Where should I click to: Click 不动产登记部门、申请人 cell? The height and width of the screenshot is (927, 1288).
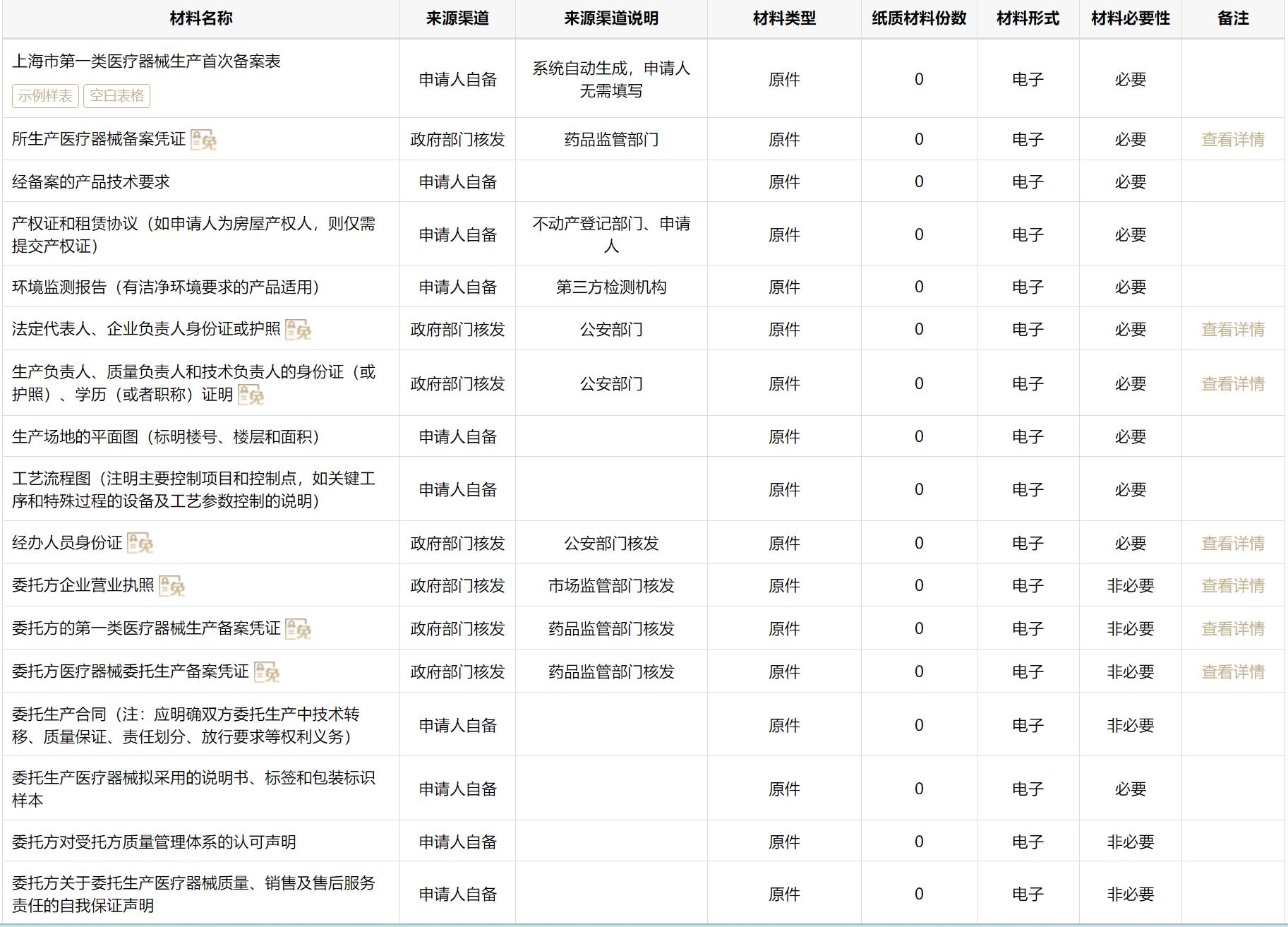coord(611,235)
